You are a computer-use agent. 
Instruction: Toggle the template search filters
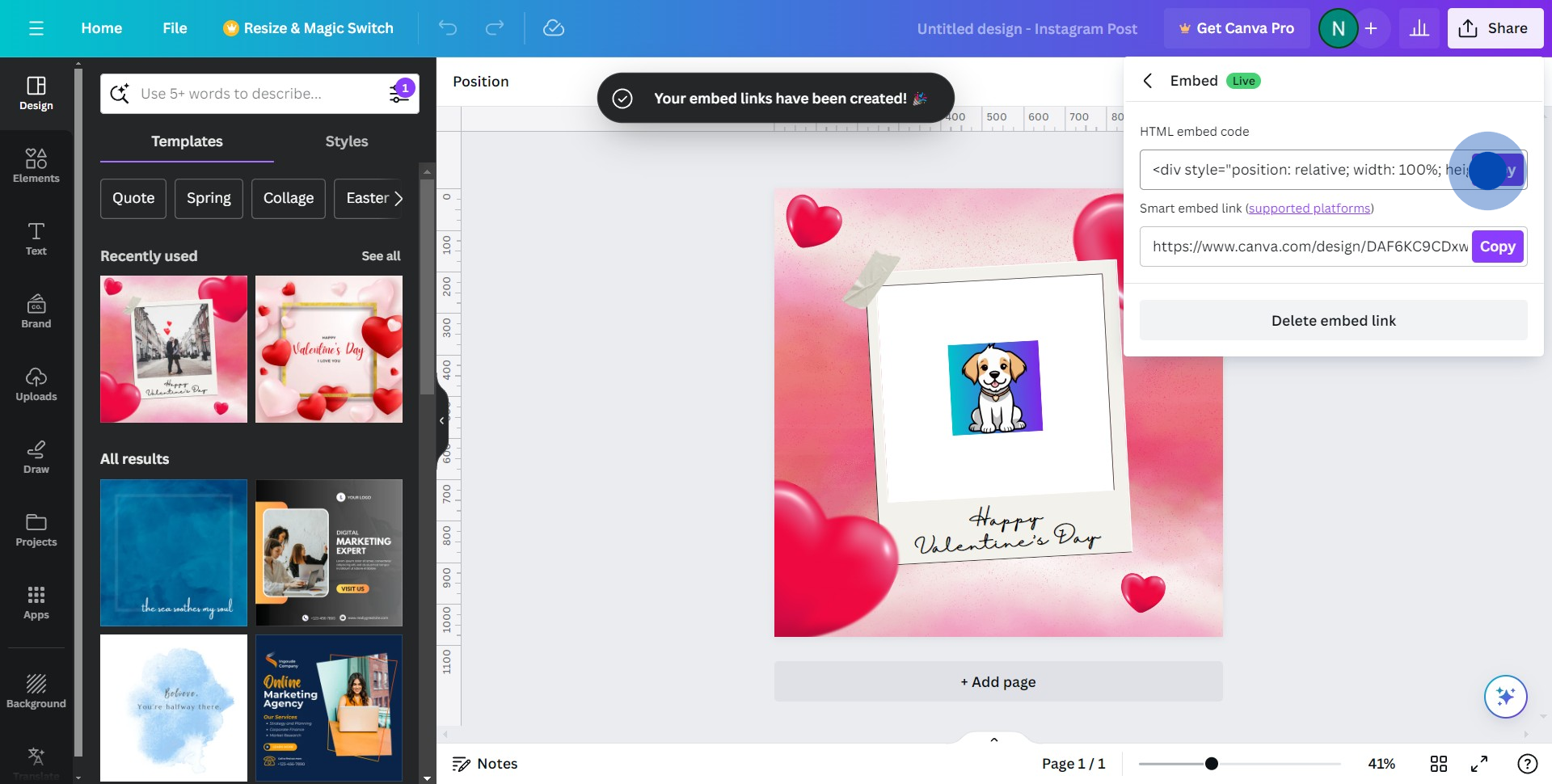tap(400, 94)
